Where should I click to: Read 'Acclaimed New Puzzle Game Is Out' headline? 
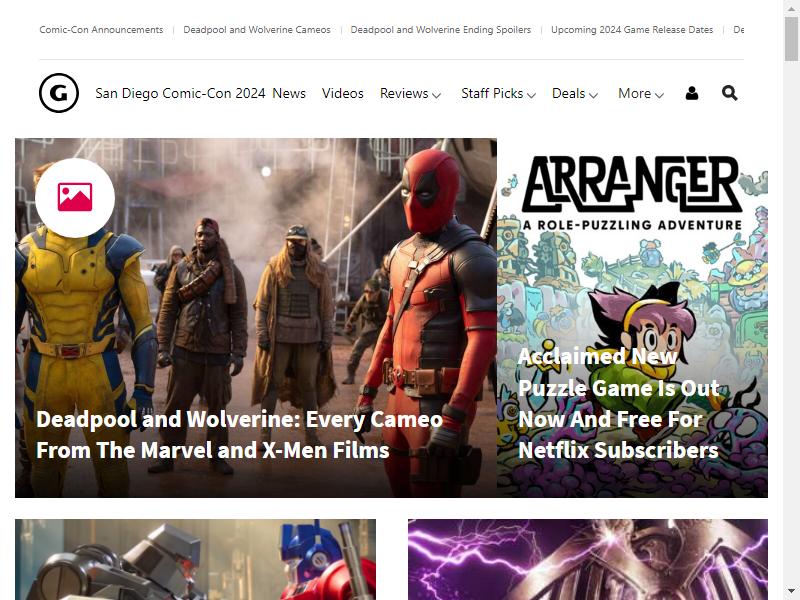click(618, 403)
